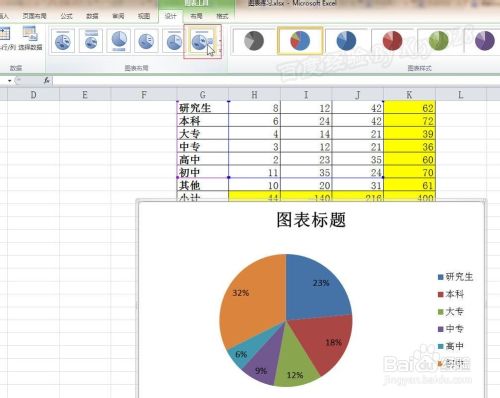This screenshot has height=398, width=500.
Task: Select column H header
Action: pos(254,95)
